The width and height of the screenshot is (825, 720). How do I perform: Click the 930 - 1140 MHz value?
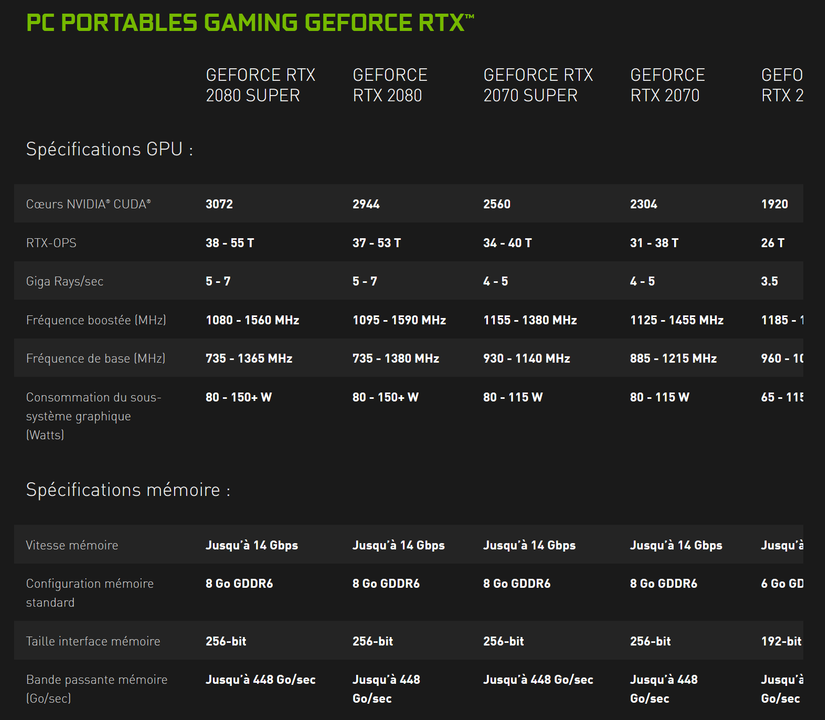click(x=527, y=358)
